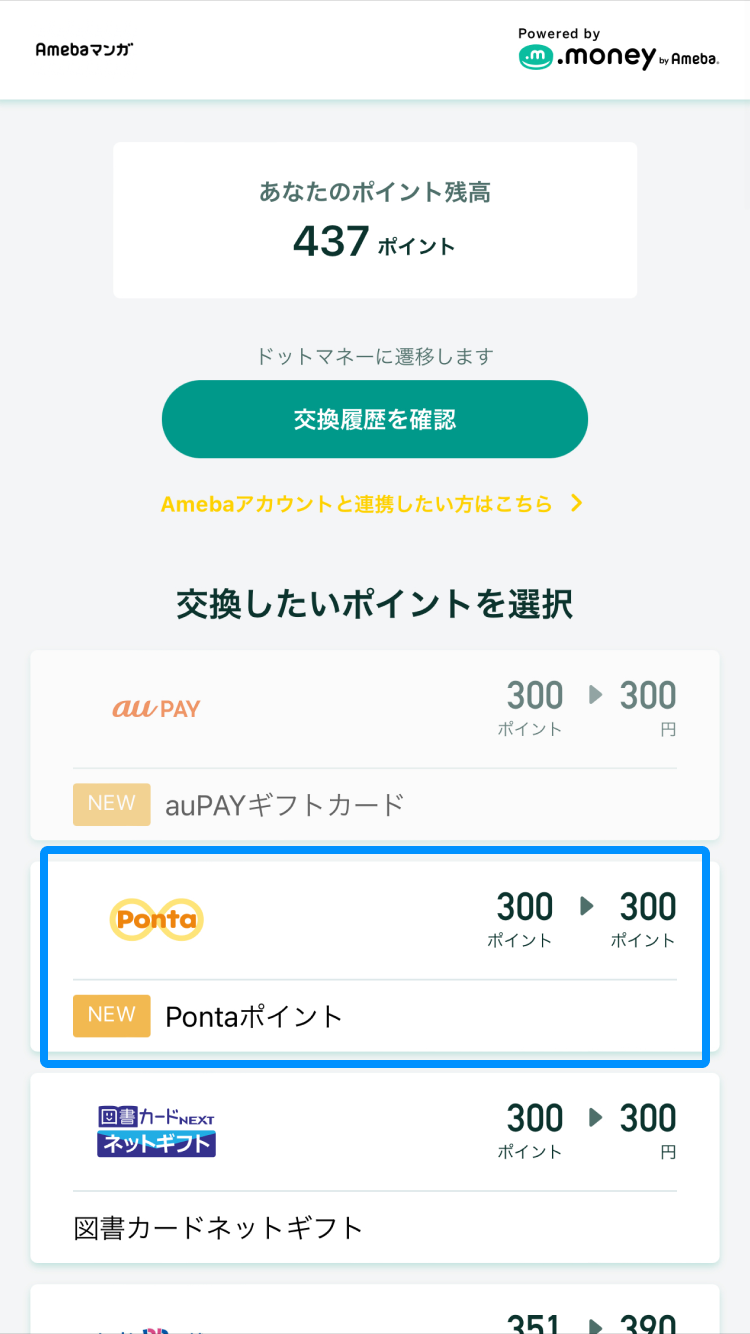Open the Amebaアカウントと連携したい方はこちら link
This screenshot has height=1334, width=750.
[x=357, y=504]
